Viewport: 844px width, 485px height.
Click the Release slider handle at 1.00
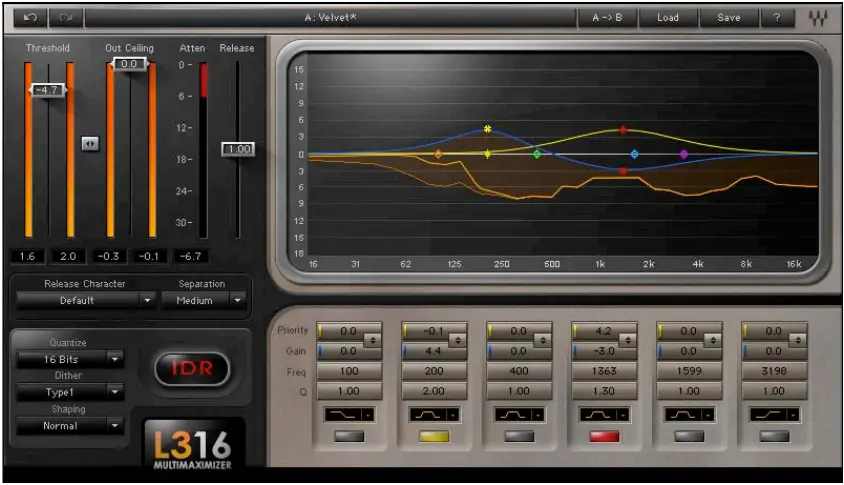point(238,149)
